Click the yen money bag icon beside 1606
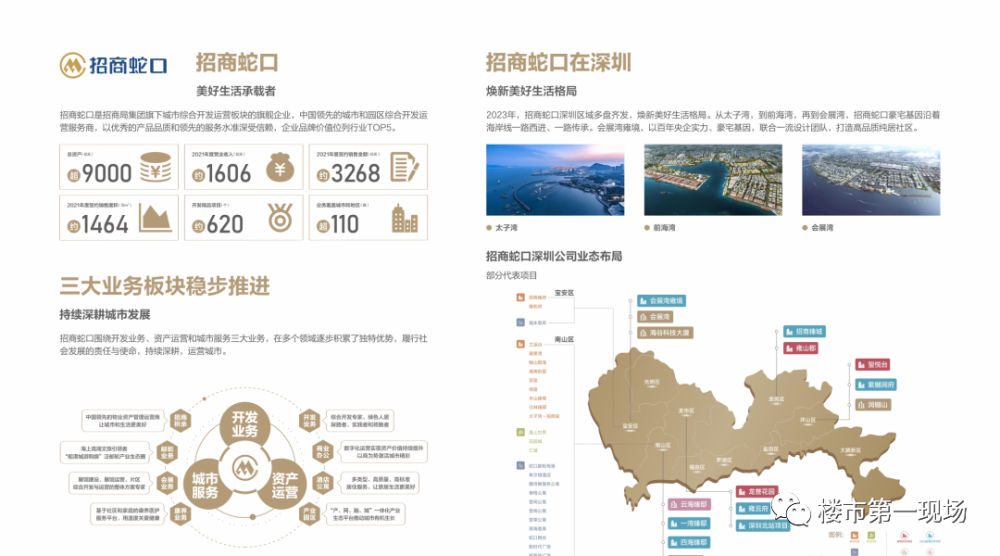 click(x=280, y=168)
